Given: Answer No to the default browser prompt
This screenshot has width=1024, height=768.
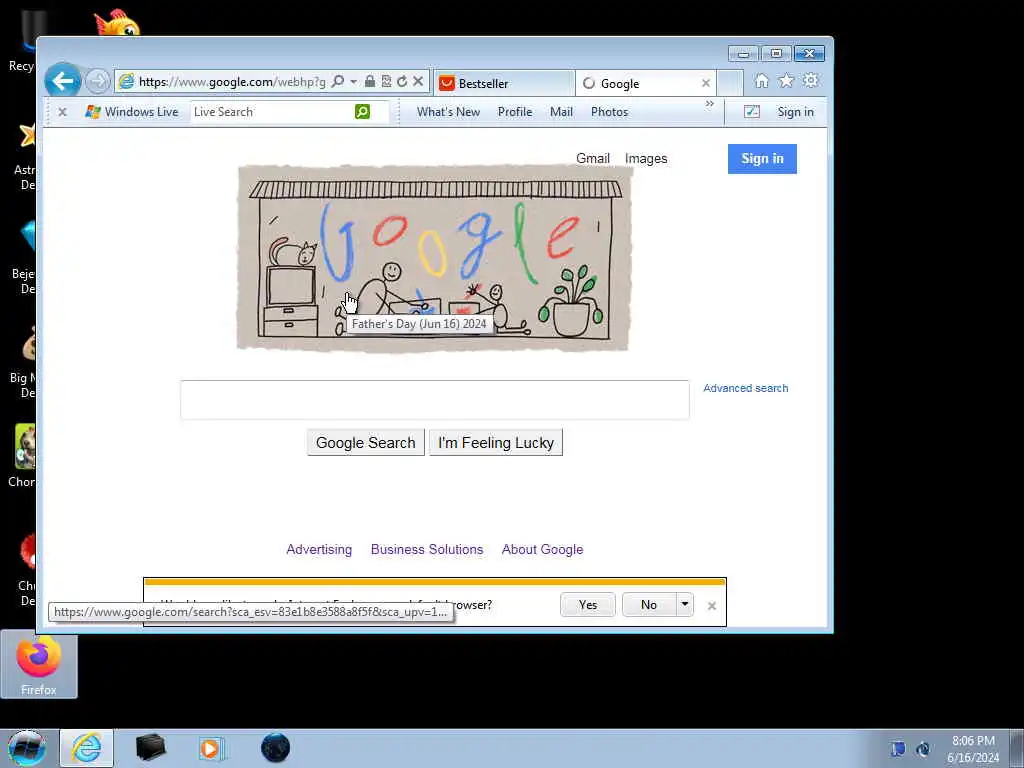Looking at the screenshot, I should 648,605.
